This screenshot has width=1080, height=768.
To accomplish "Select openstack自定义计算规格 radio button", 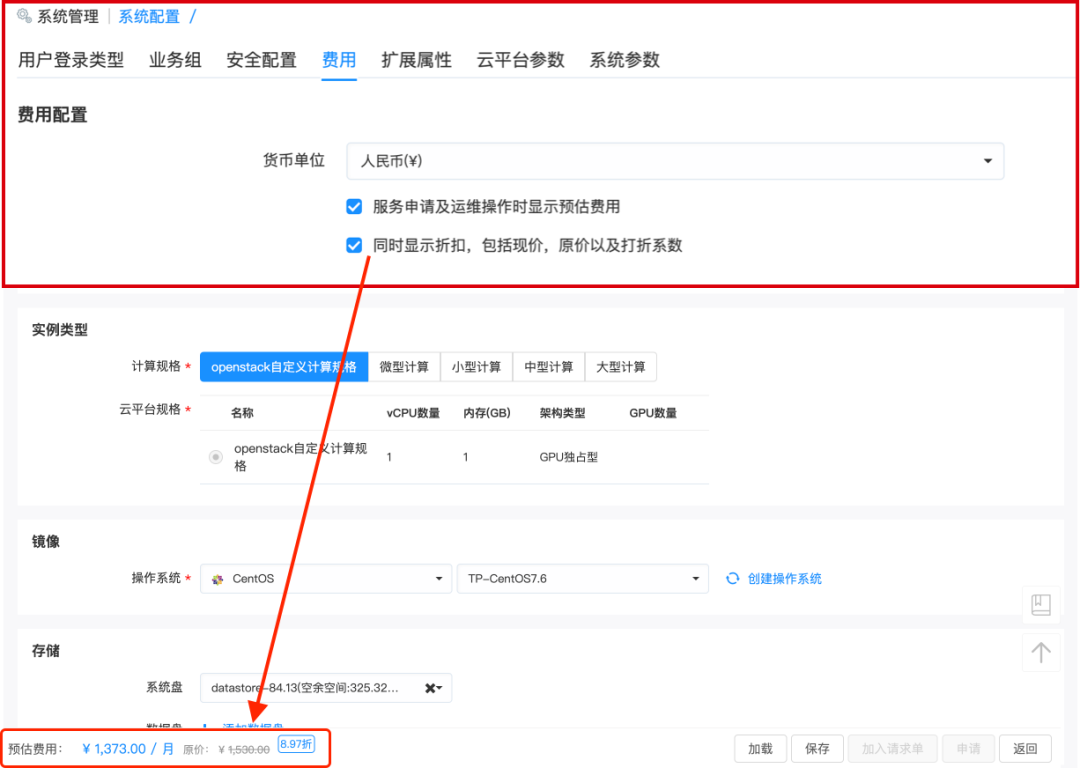I will pos(216,457).
